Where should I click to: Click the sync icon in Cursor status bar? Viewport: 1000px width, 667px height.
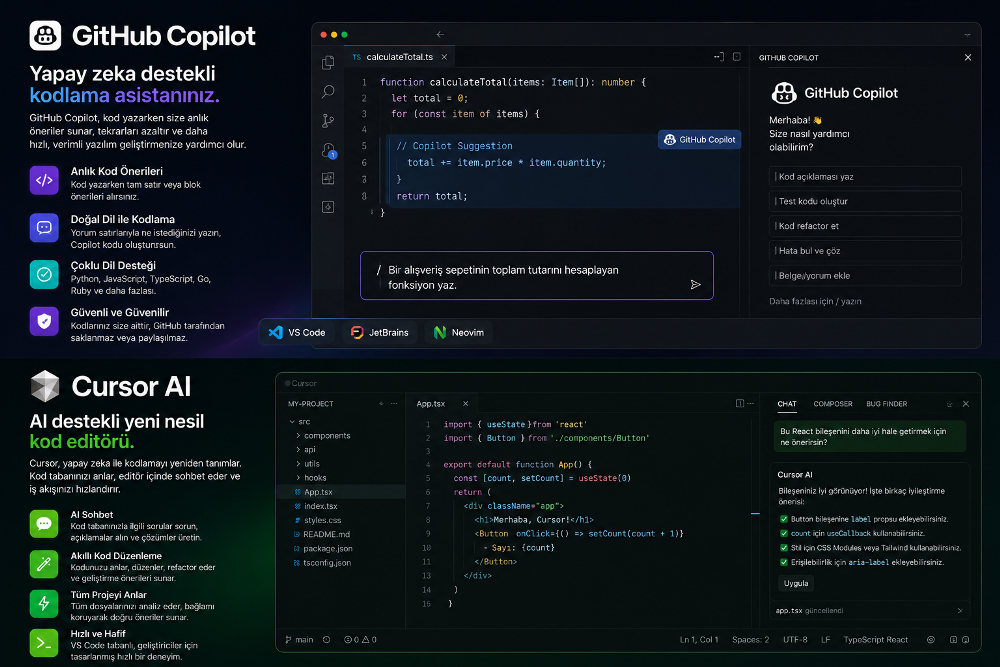327,640
